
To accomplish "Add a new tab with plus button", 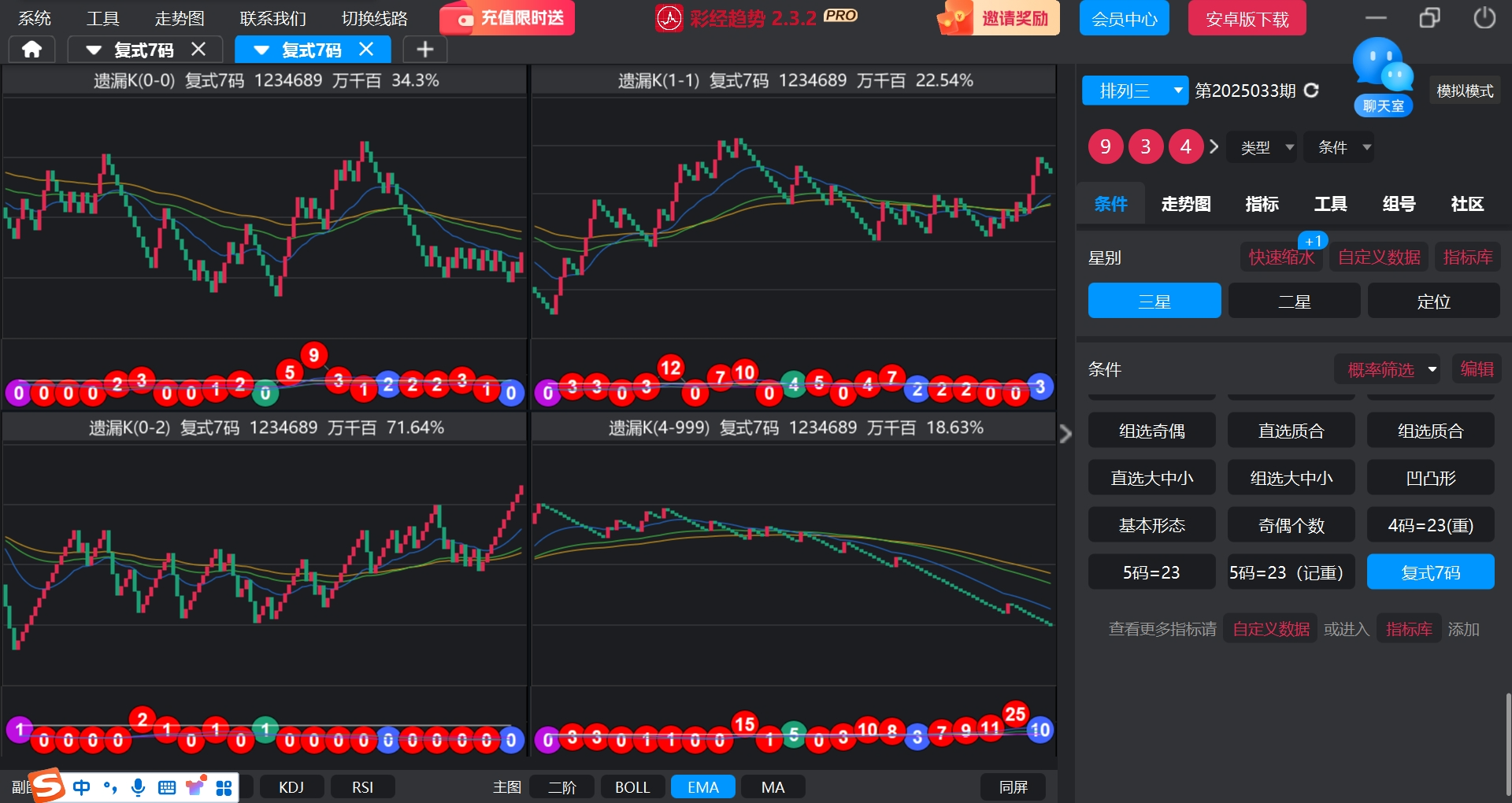I will pyautogui.click(x=424, y=50).
